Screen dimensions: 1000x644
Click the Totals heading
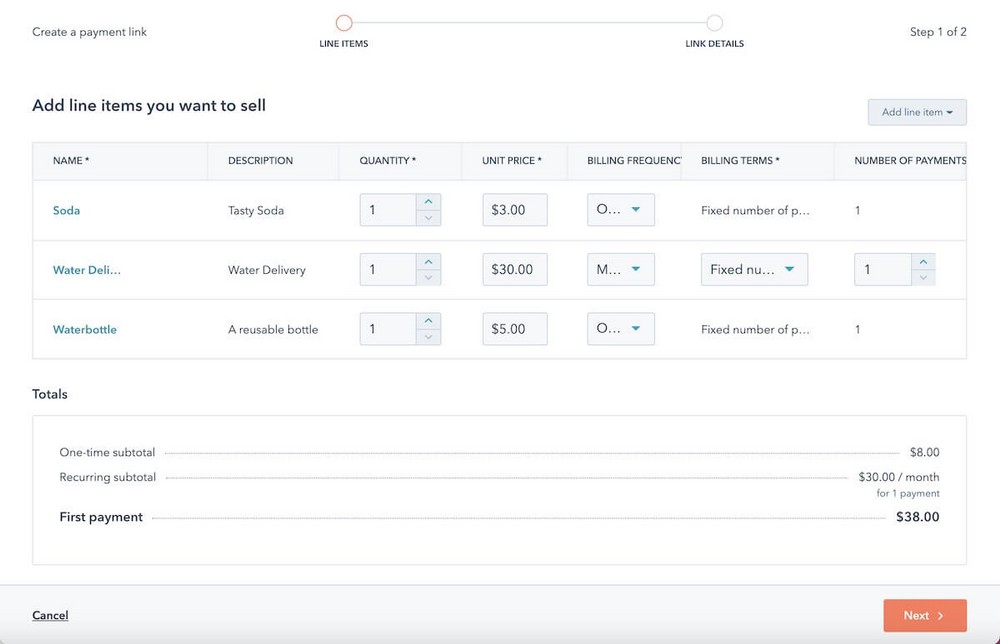[x=50, y=394]
